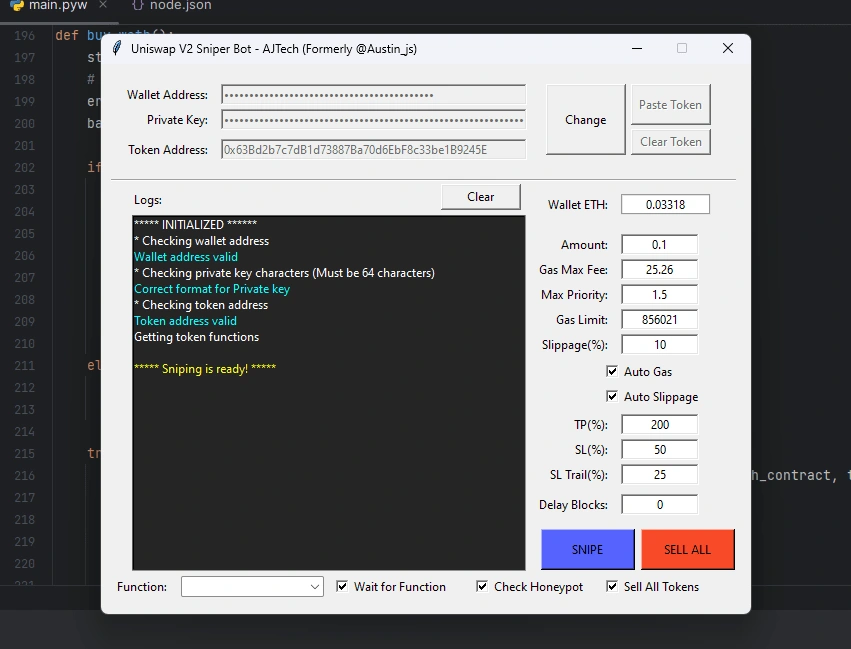This screenshot has width=851, height=649.
Task: Close the main.pyw editor tab
Action: (103, 5)
